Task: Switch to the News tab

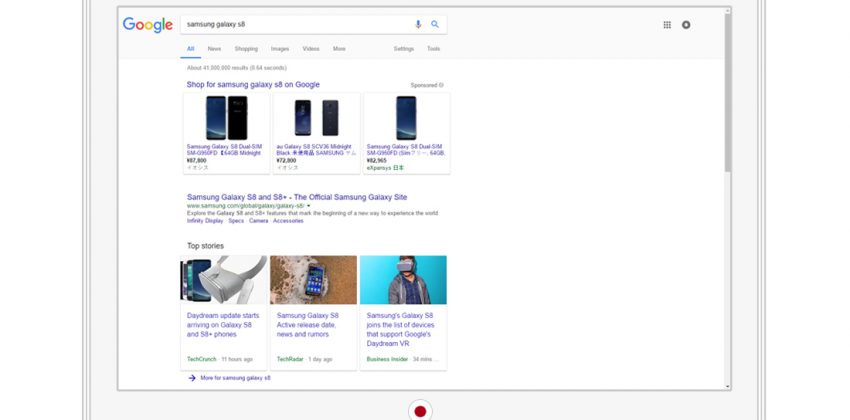Action: tap(214, 49)
